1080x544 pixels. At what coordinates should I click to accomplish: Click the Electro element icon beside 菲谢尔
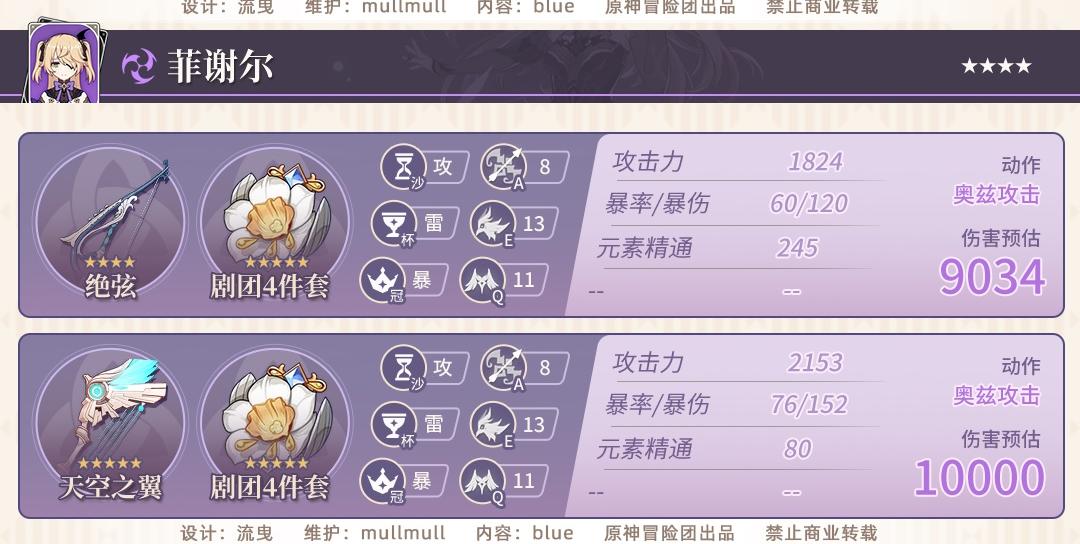point(139,66)
